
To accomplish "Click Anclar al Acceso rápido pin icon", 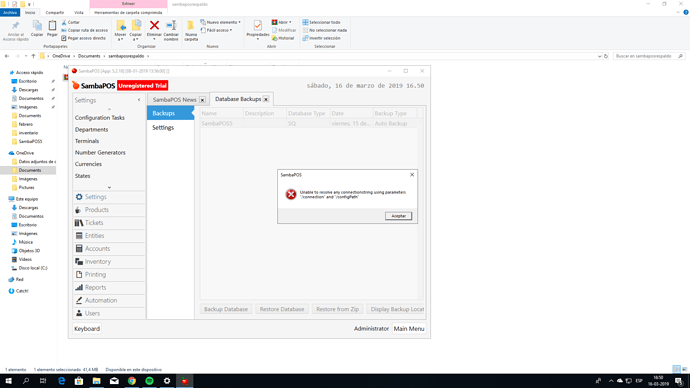I will [x=15, y=26].
